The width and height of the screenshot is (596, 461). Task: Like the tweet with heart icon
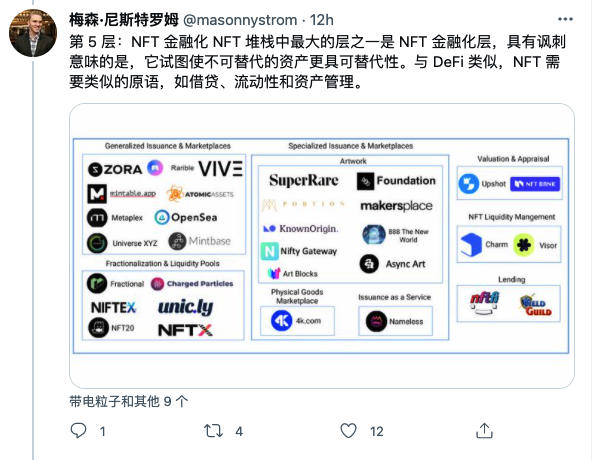(348, 431)
